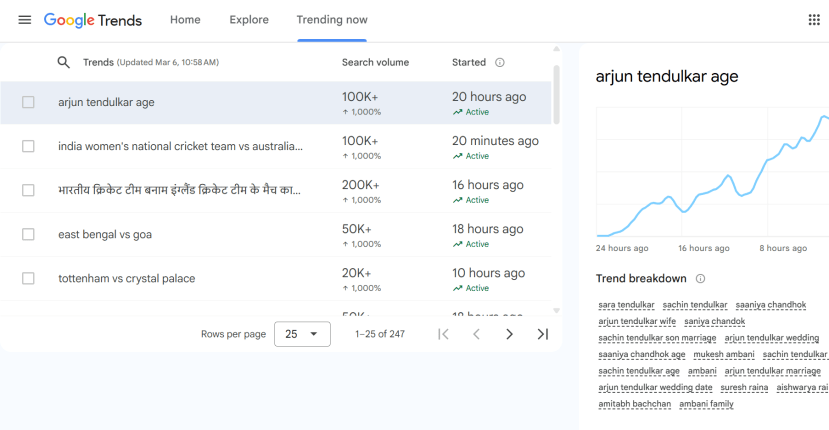
Task: Open the Google apps grid
Action: coord(814,20)
